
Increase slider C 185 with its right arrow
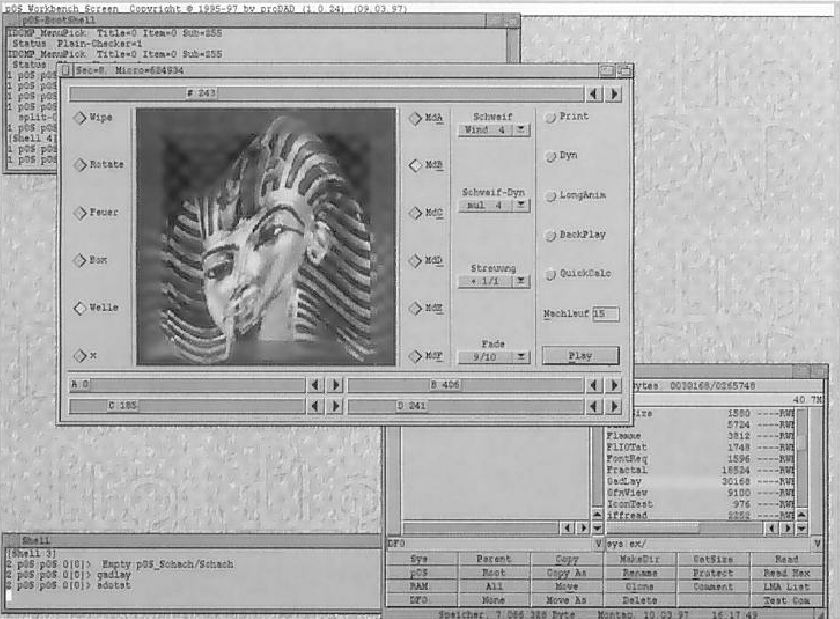pyautogui.click(x=335, y=406)
